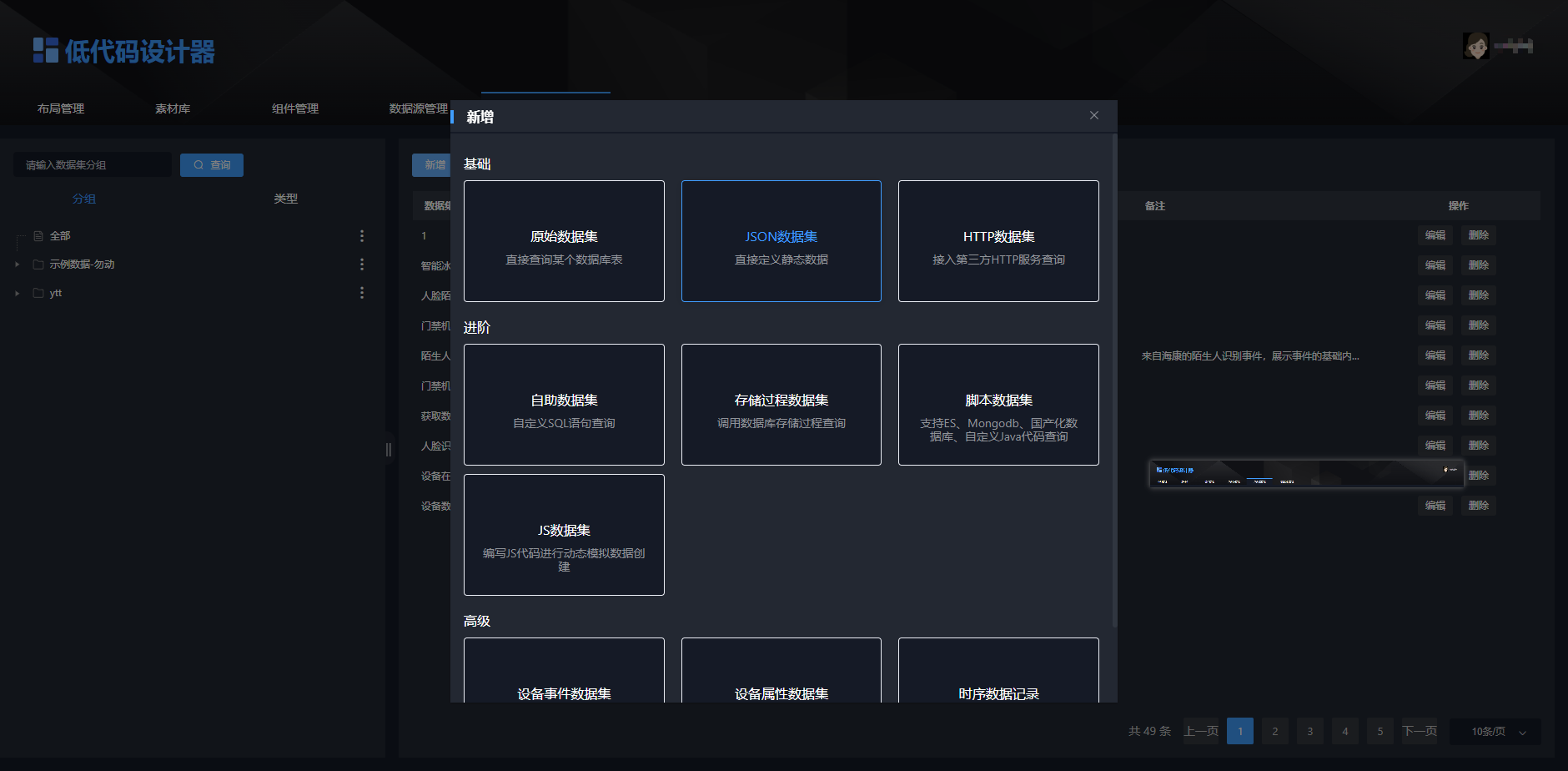
Task: Open the 组件管理 tab
Action: tap(295, 108)
